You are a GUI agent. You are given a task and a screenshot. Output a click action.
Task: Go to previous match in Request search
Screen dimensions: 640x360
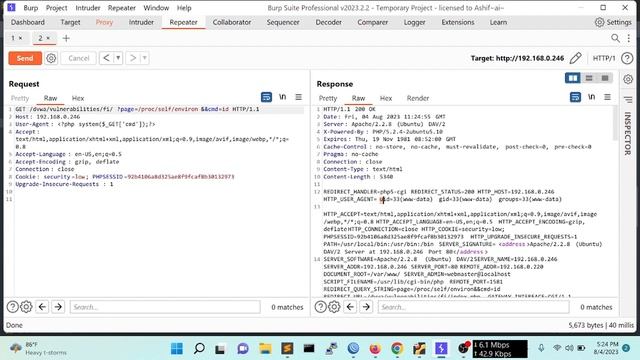coord(42,307)
